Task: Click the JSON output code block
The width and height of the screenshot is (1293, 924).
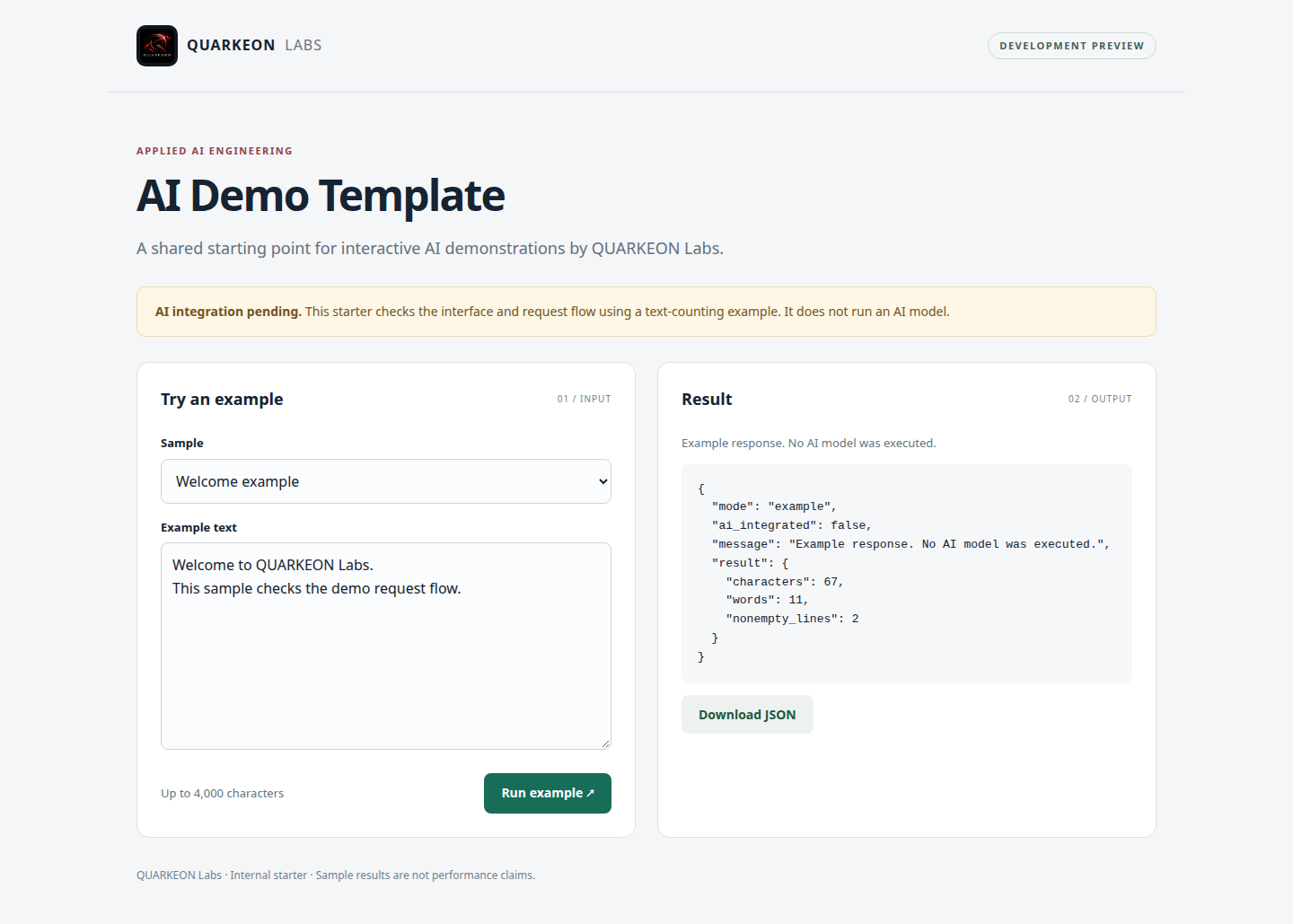Action: click(907, 574)
